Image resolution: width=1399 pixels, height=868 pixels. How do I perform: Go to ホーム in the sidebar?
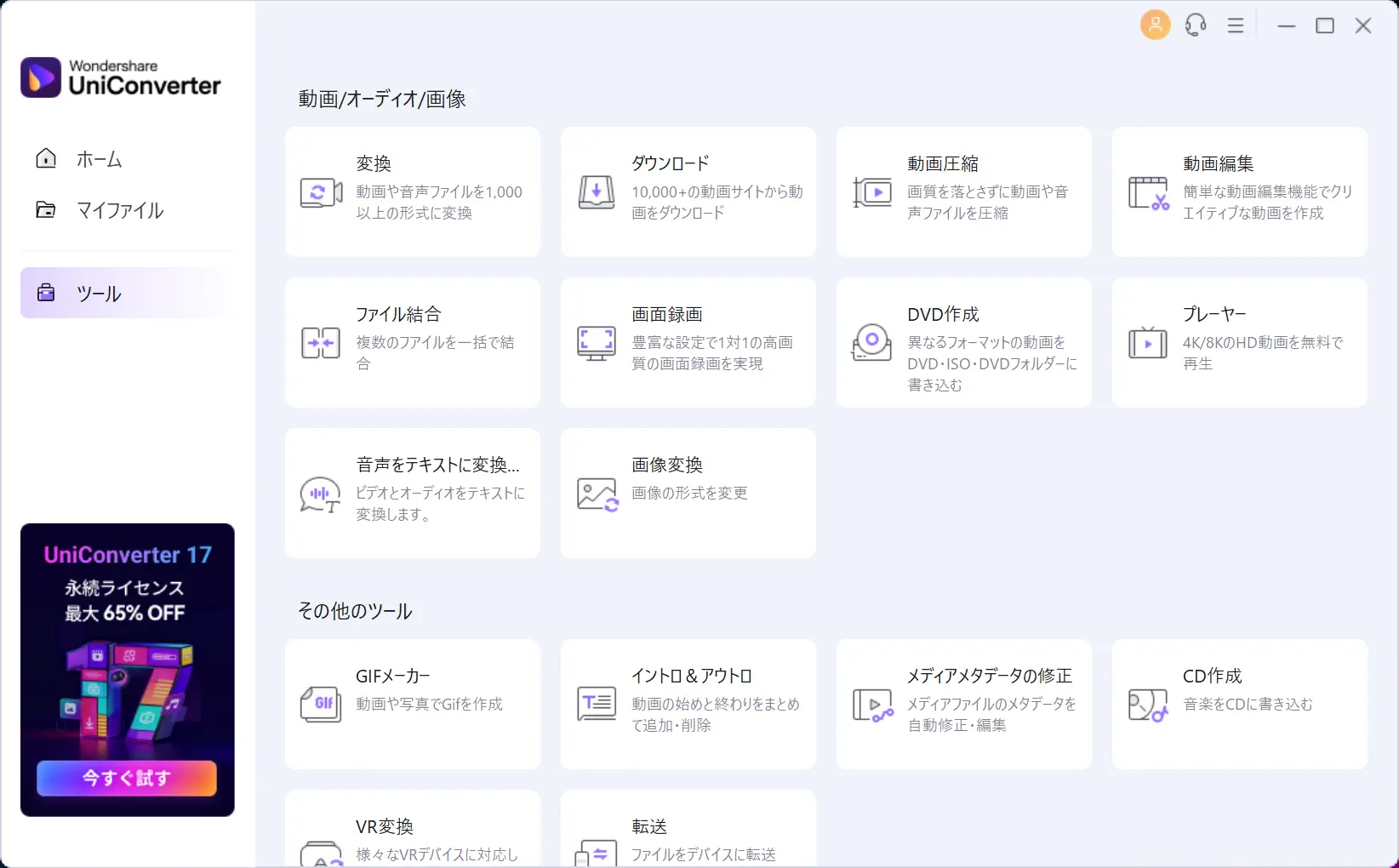pos(99,158)
